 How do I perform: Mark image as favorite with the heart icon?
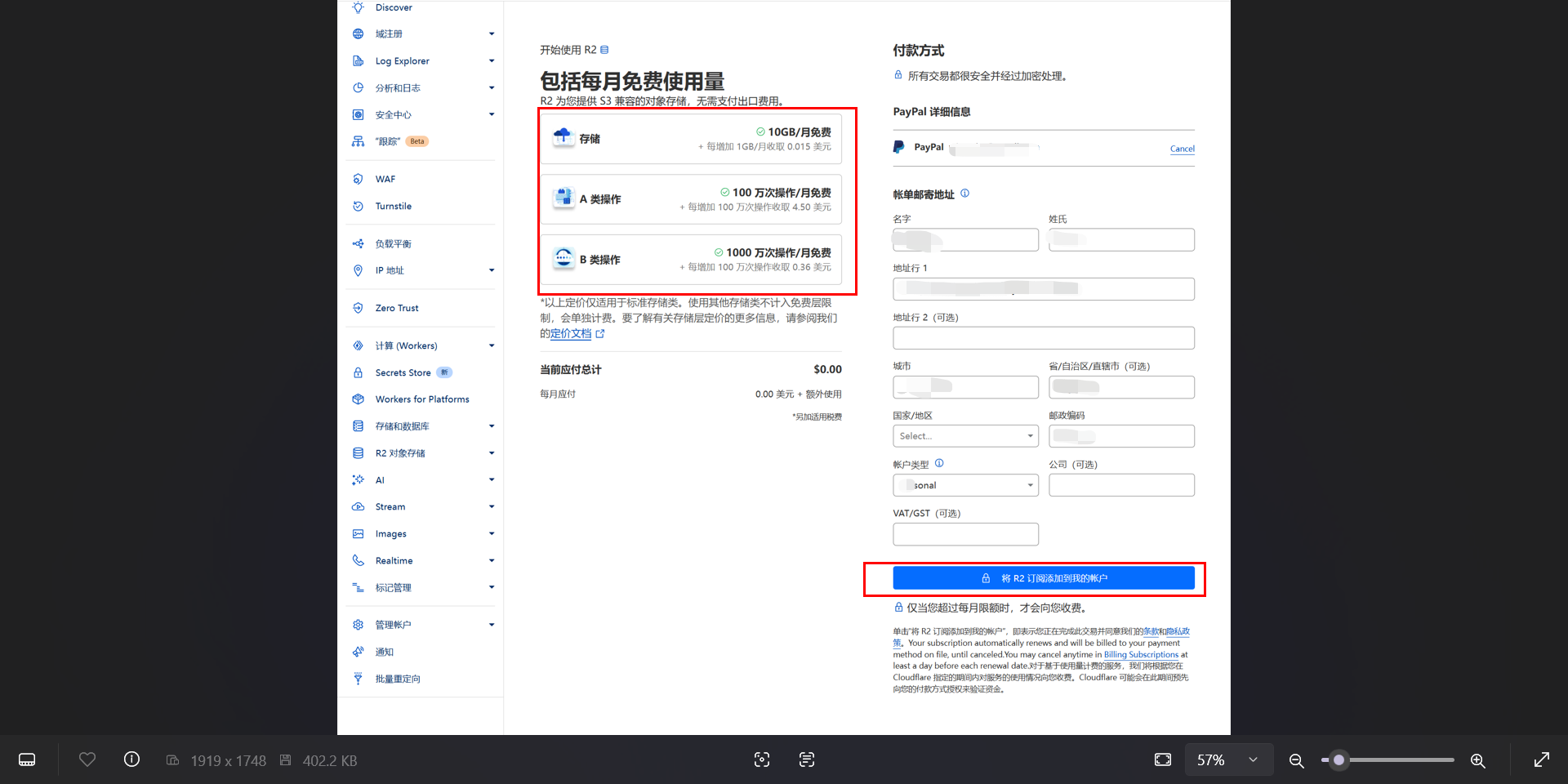click(87, 760)
